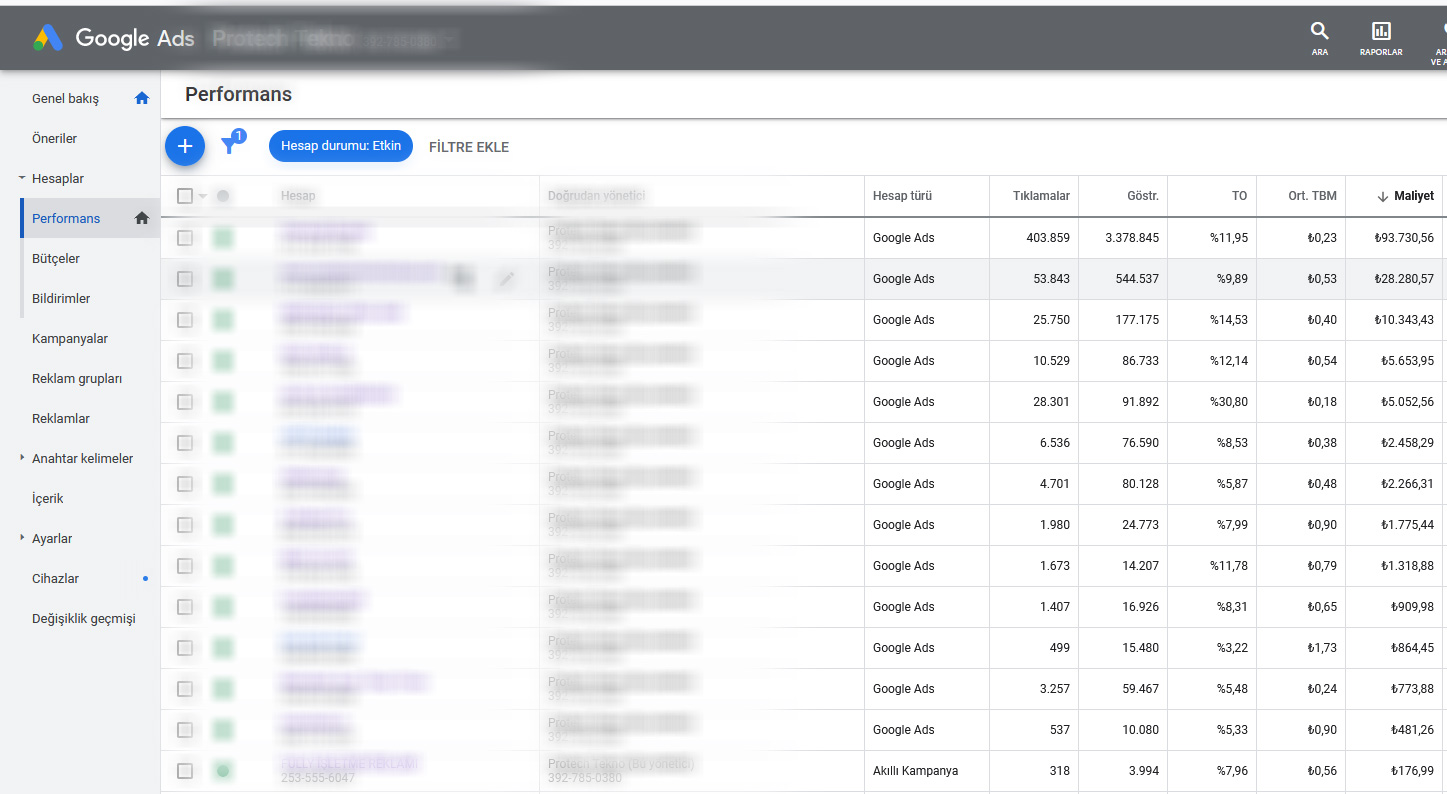Viewport: 1447px width, 794px height.
Task: Click the impressions value 15.480
Action: point(1141,648)
